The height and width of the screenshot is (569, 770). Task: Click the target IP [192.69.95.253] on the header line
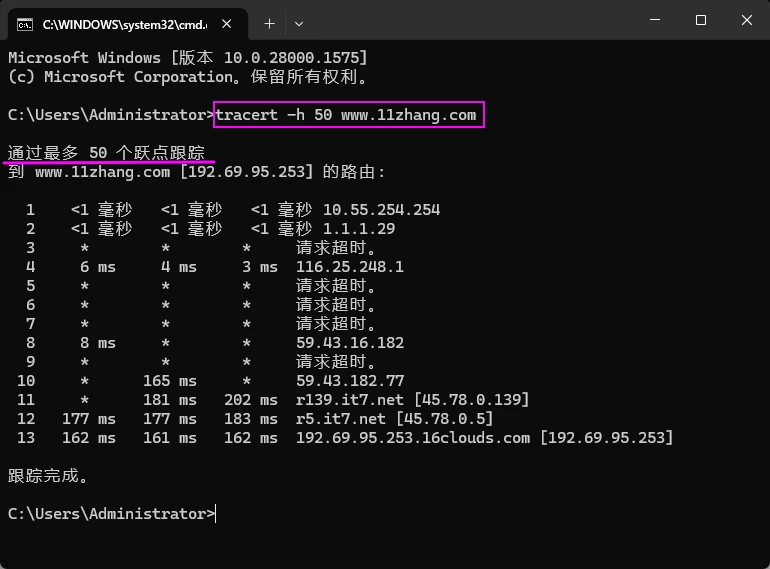(x=247, y=172)
